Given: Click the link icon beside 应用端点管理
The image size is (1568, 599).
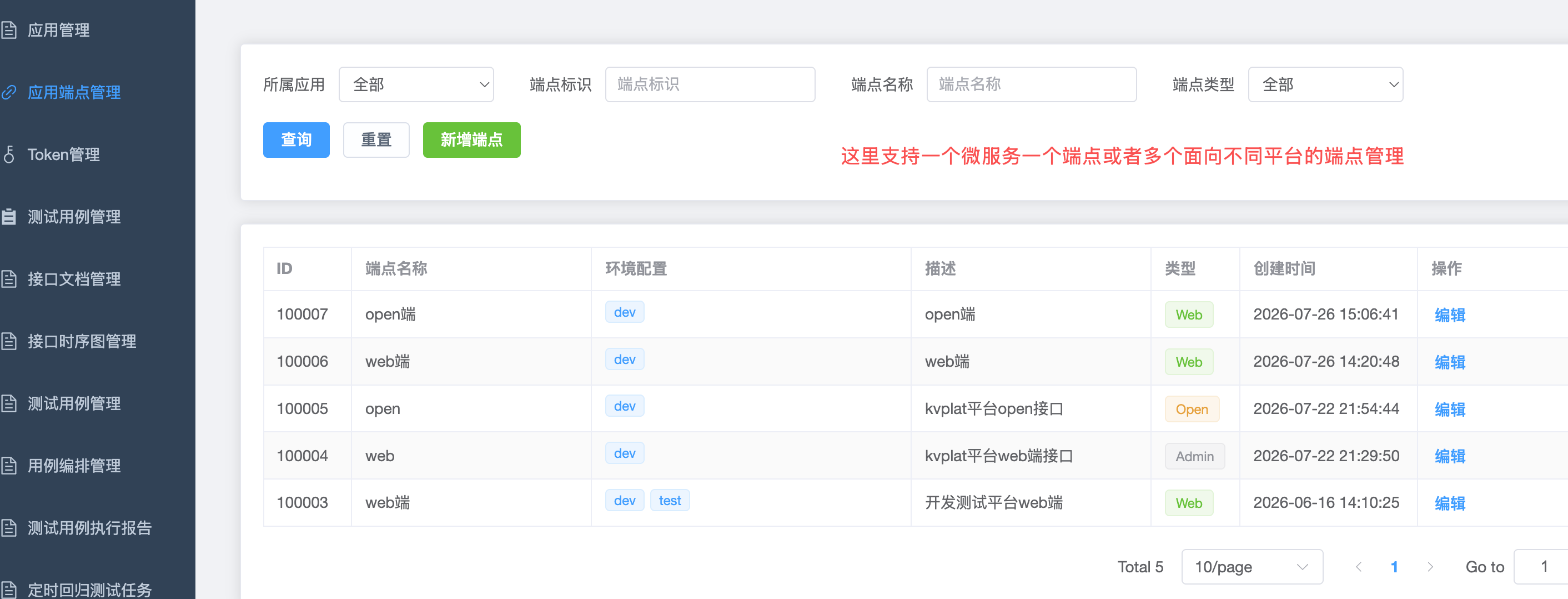Looking at the screenshot, I should click(8, 92).
